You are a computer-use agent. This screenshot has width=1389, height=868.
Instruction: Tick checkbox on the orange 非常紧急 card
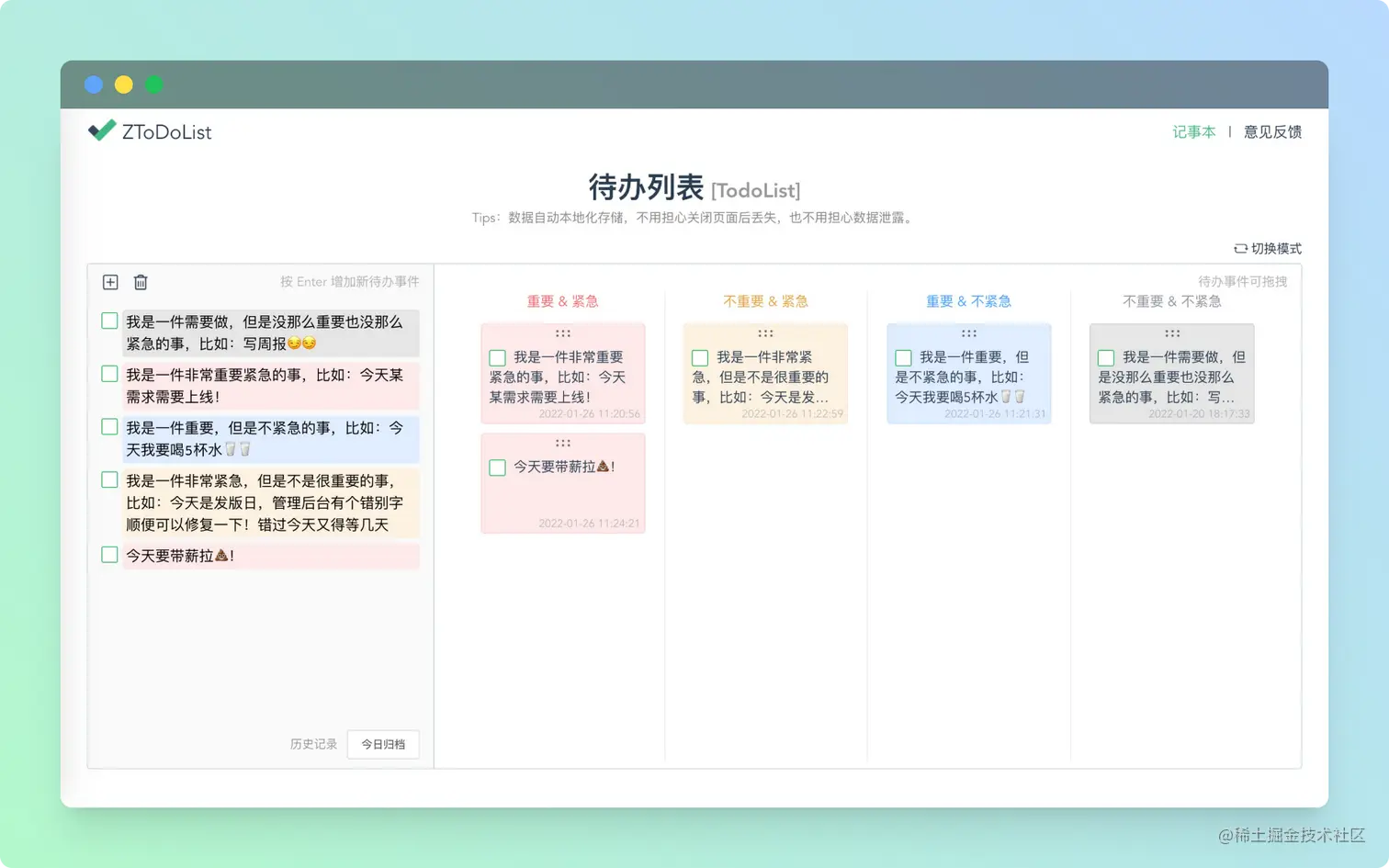coord(700,357)
